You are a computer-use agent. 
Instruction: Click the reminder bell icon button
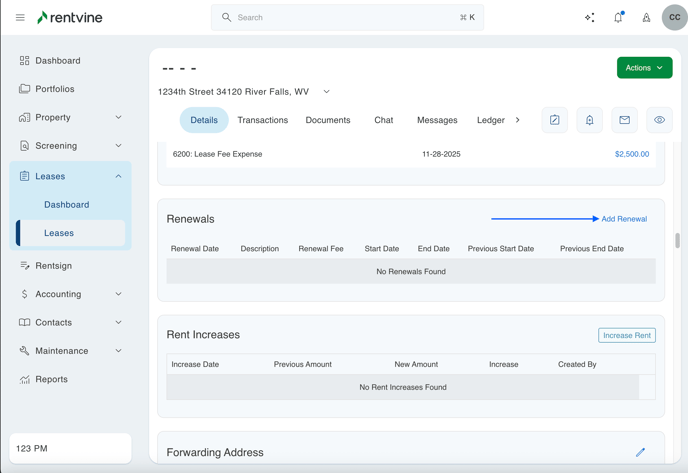[x=589, y=120]
